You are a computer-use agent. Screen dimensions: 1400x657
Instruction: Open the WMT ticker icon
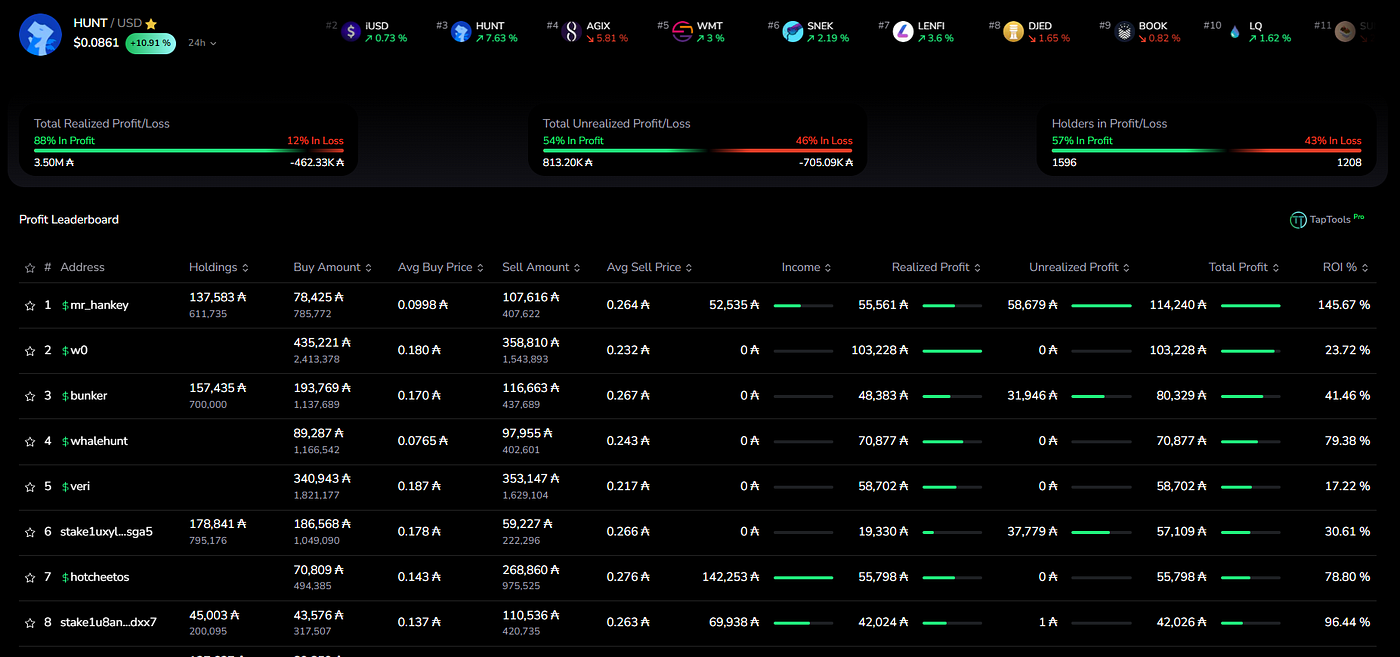click(683, 32)
